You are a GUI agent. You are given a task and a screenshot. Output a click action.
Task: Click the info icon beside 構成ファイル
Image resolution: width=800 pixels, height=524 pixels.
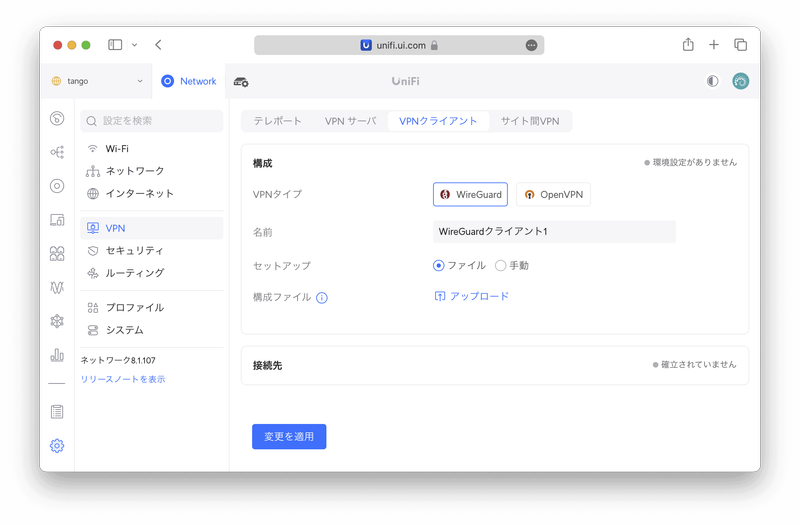(x=322, y=297)
